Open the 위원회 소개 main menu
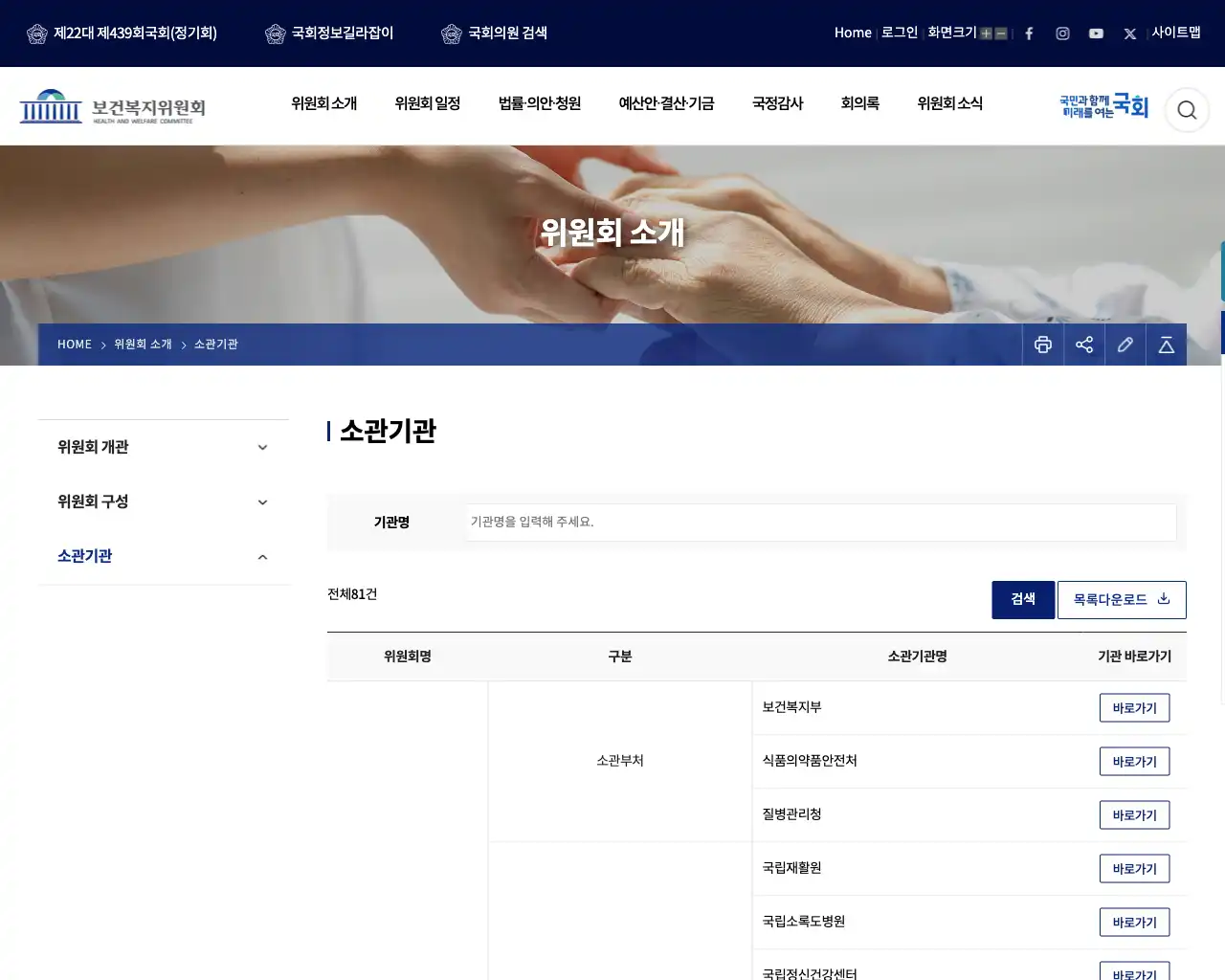This screenshot has height=980, width=1225. pyautogui.click(x=324, y=103)
